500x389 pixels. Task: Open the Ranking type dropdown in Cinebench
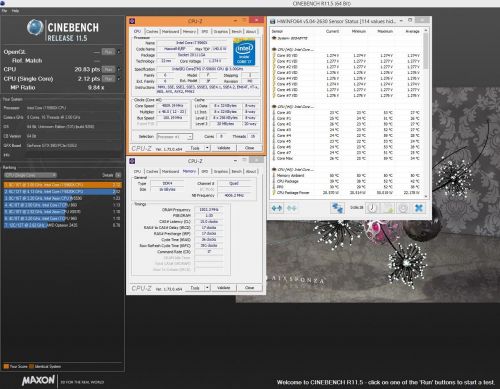click(30, 175)
